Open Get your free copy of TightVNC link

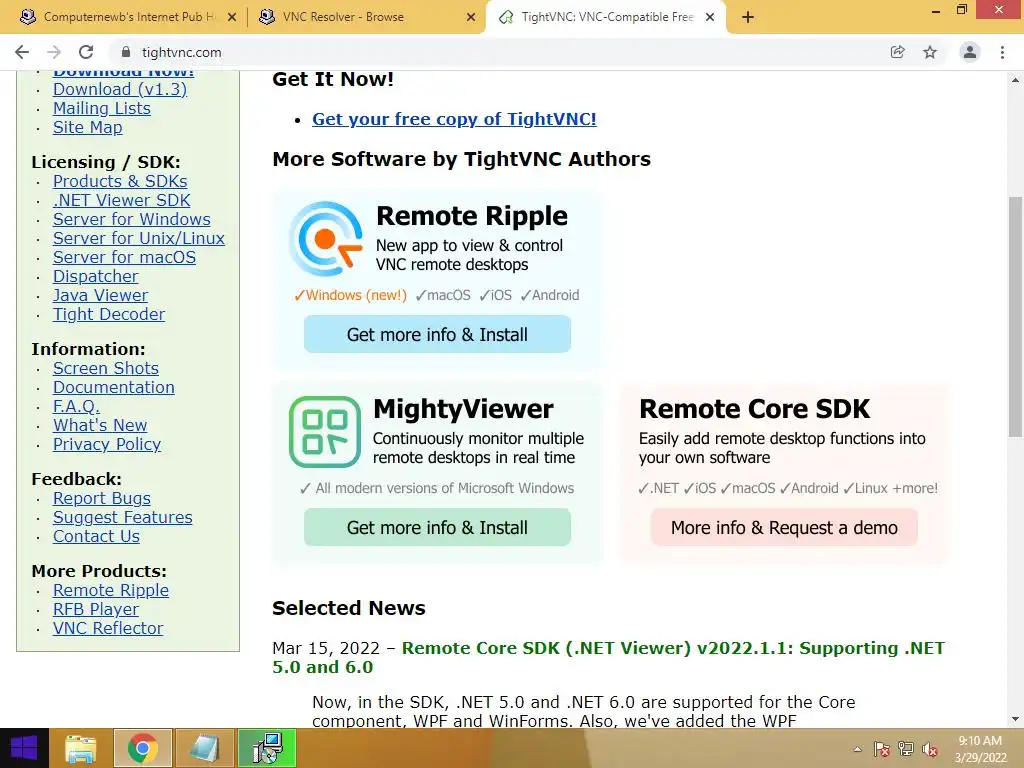454,119
